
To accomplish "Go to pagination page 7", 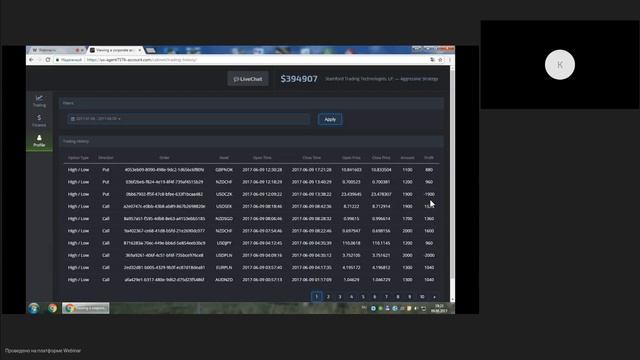I will click(386, 297).
